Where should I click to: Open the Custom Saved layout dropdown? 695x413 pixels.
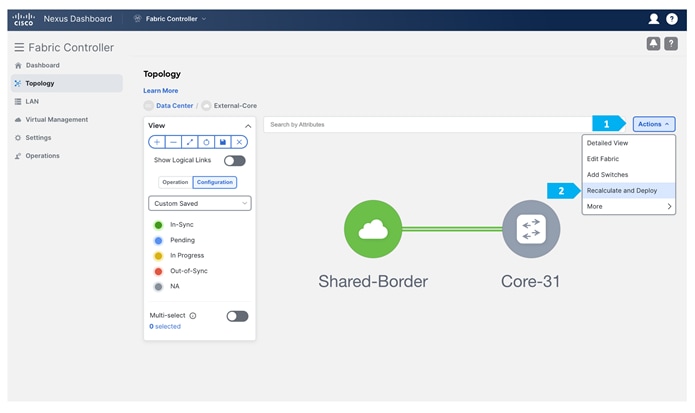tap(199, 203)
